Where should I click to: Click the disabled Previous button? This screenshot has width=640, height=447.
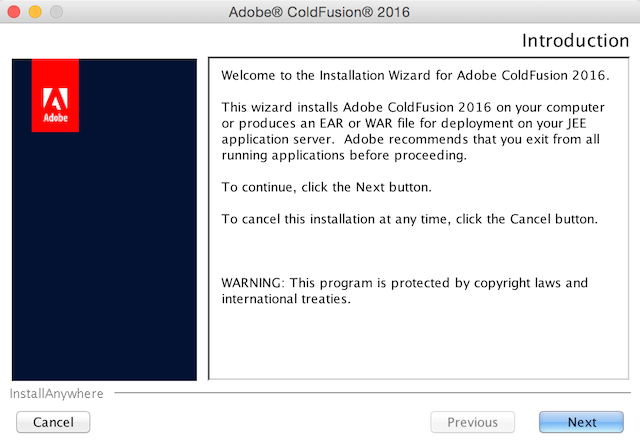pos(472,422)
